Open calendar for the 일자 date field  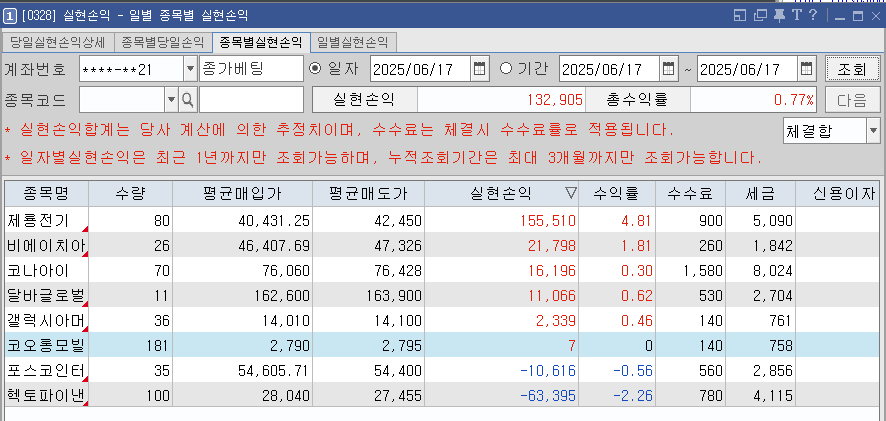pyautogui.click(x=479, y=69)
